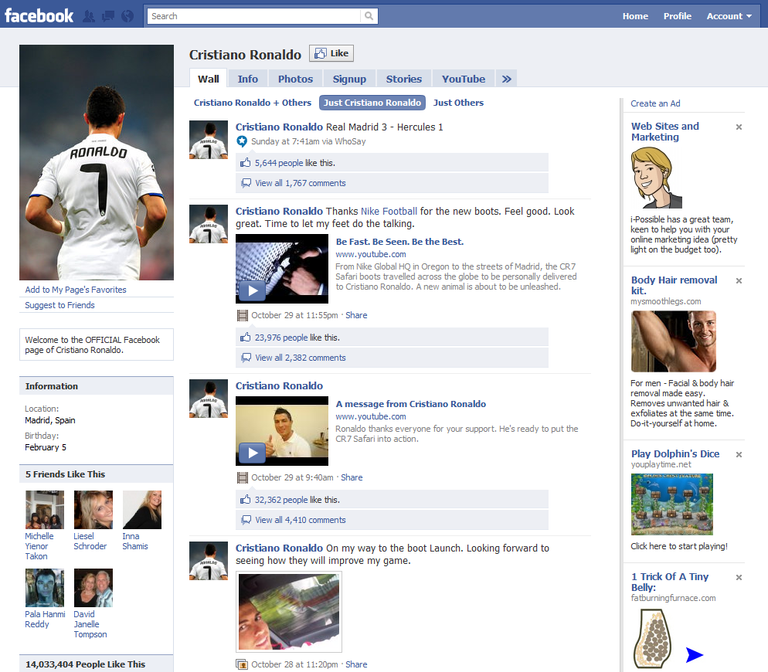
Task: Open the boot launch photo thumbnail
Action: pos(288,612)
